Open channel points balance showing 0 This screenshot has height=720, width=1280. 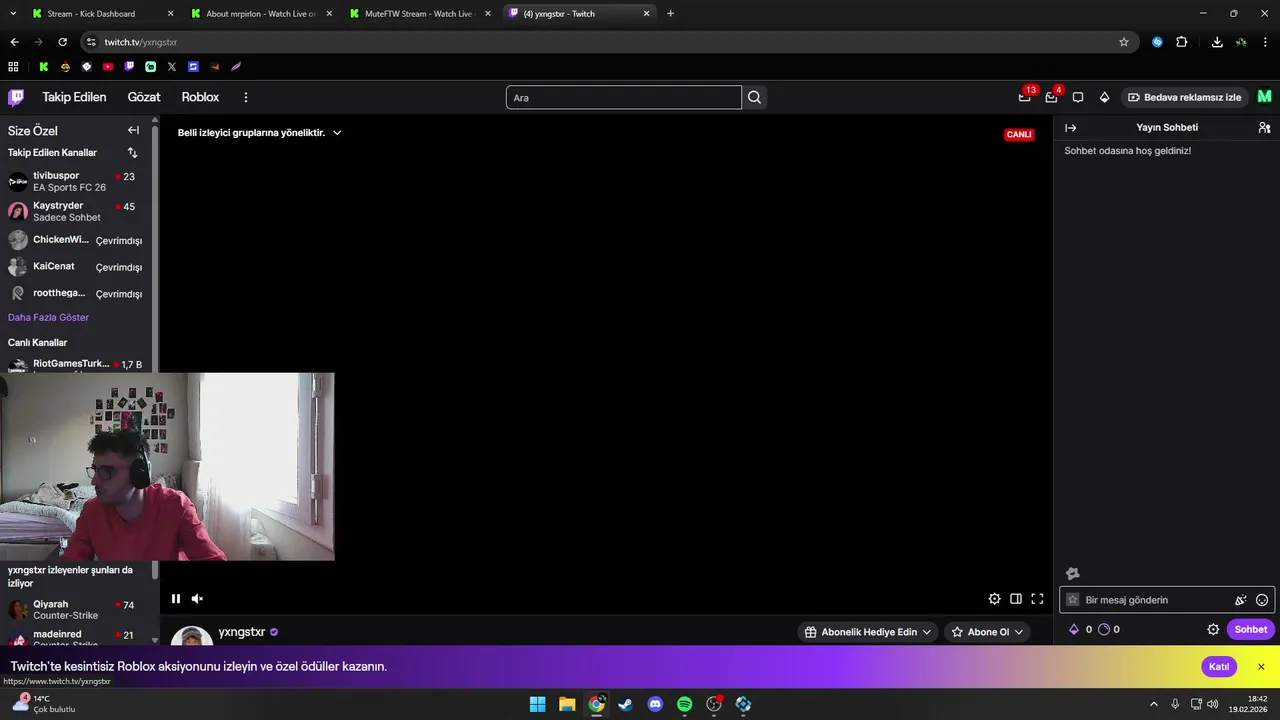[1109, 629]
